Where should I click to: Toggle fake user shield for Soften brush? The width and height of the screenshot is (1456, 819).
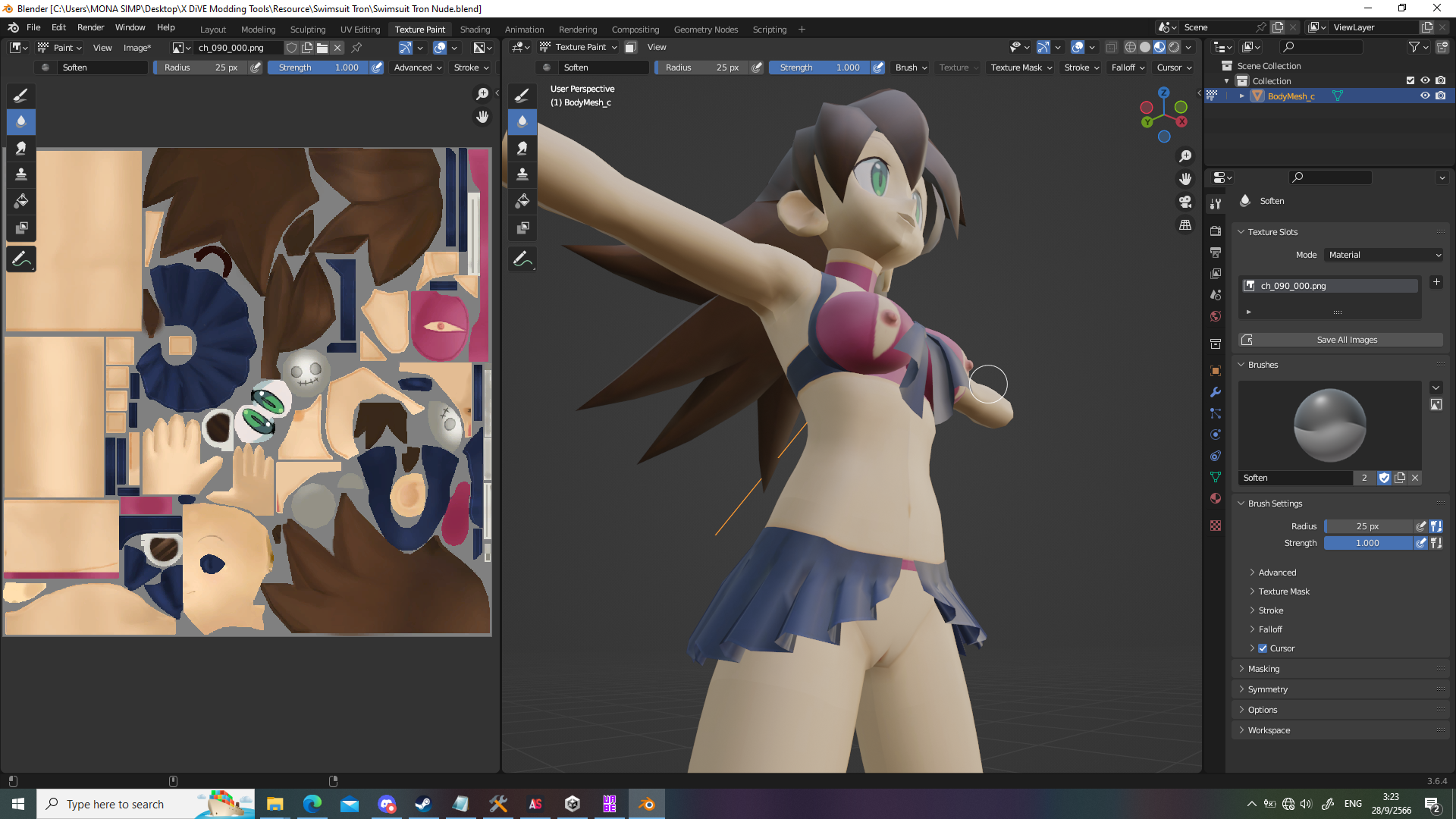[x=1384, y=478]
